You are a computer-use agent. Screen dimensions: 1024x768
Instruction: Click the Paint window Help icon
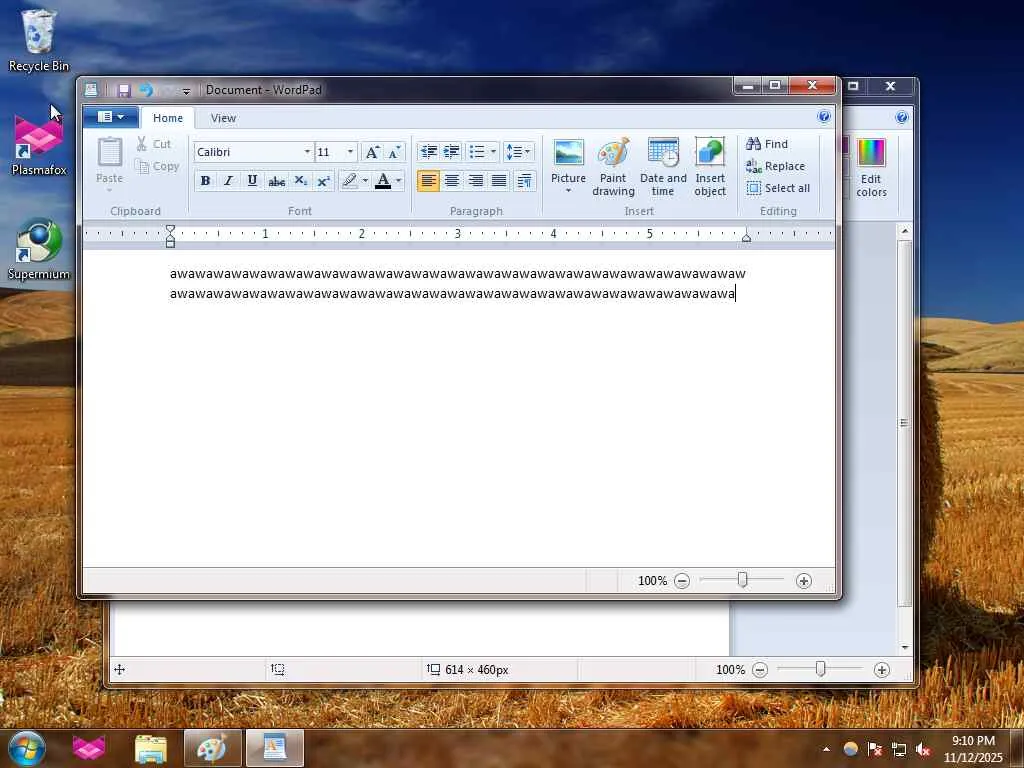click(902, 118)
